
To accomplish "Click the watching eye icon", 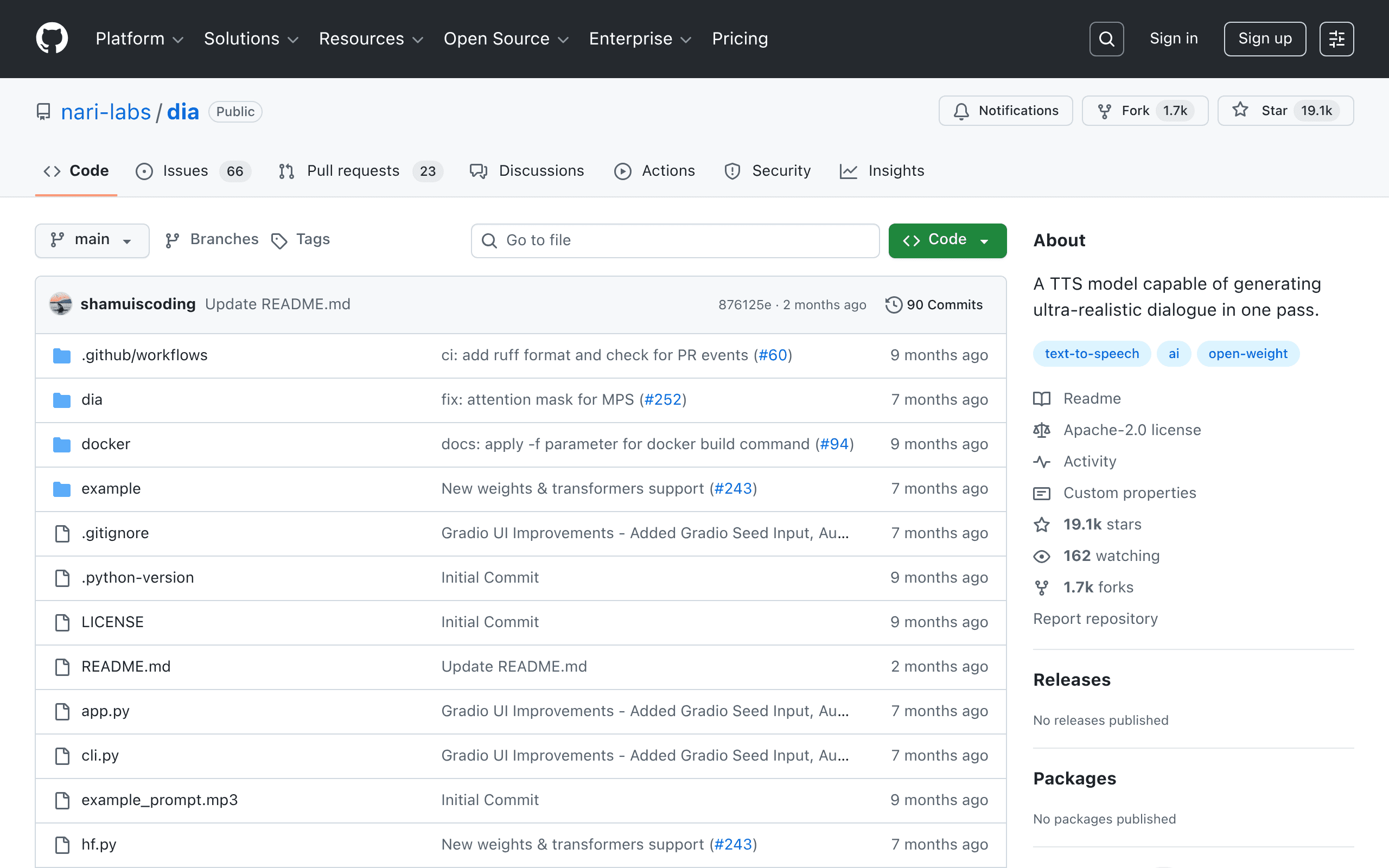I will click(x=1042, y=556).
